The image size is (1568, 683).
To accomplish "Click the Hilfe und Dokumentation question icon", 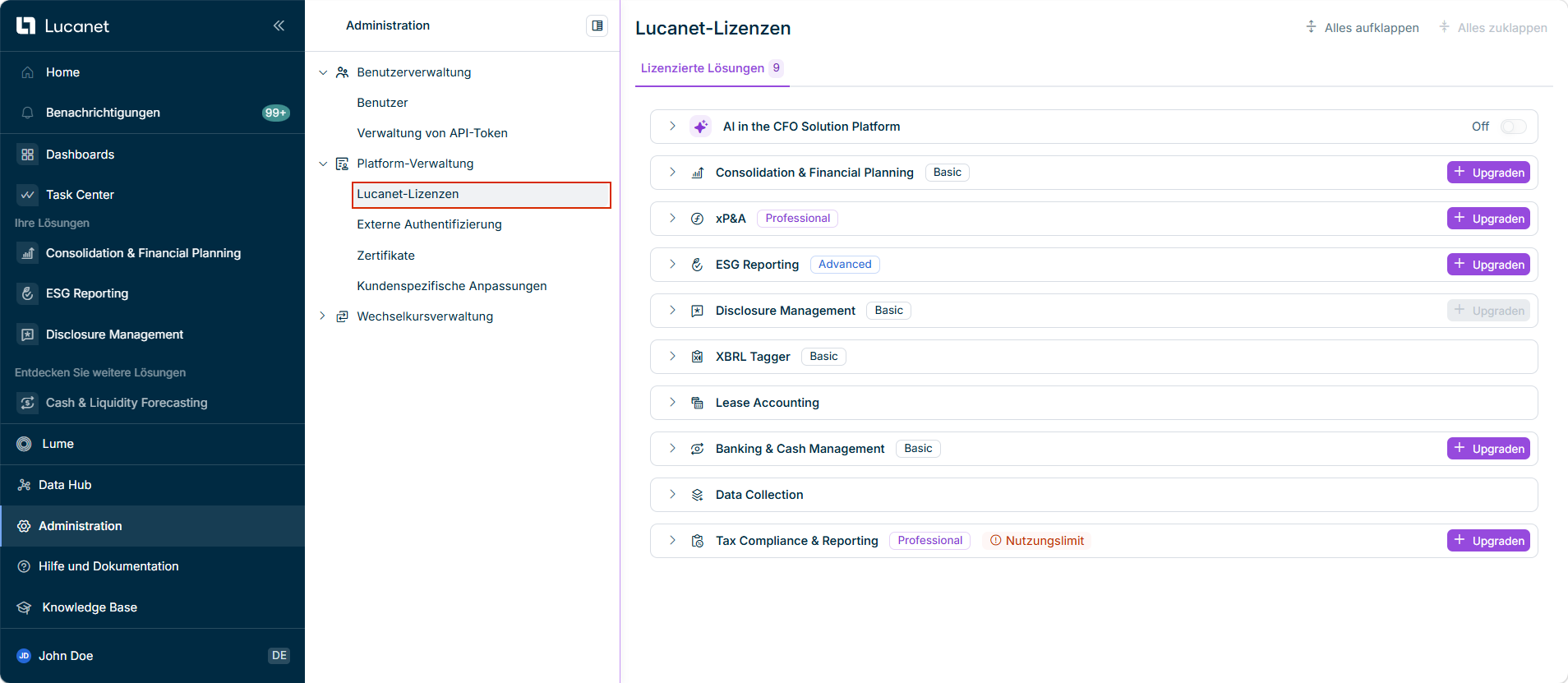I will pyautogui.click(x=25, y=566).
